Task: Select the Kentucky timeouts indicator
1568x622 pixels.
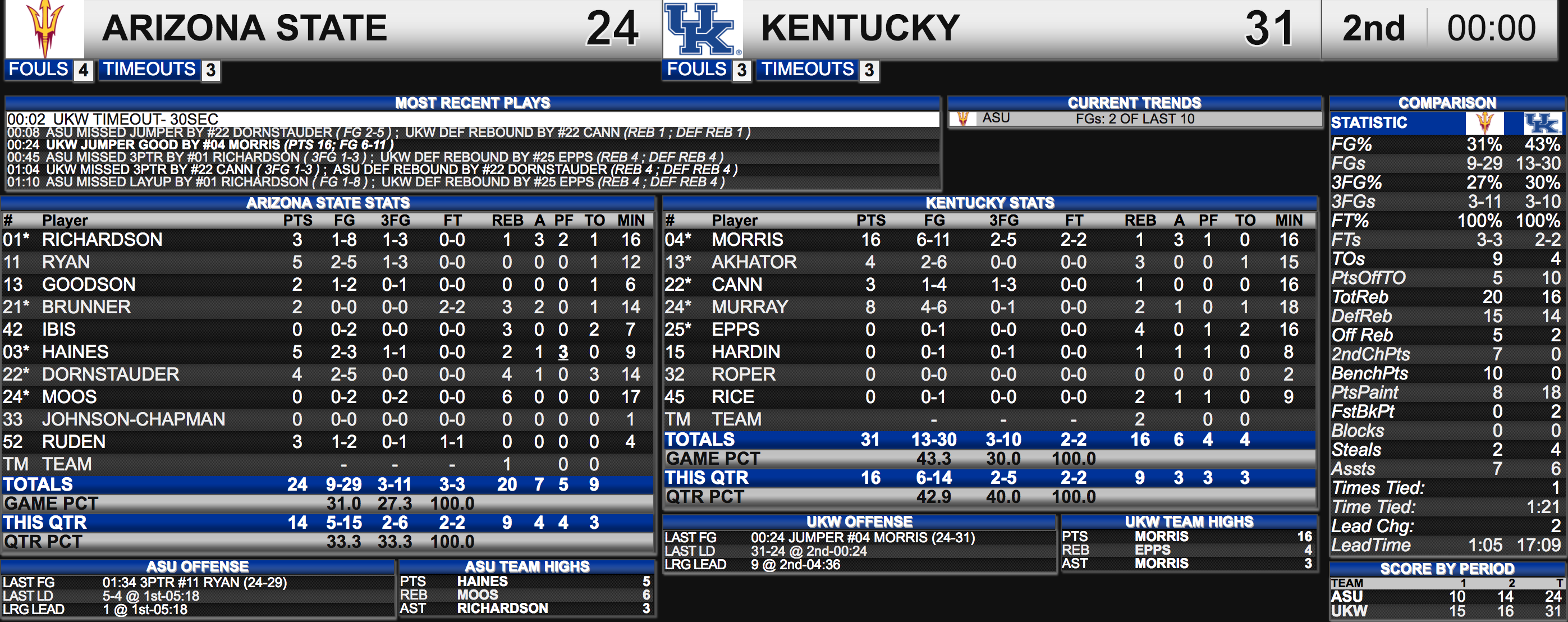Action: [818, 70]
